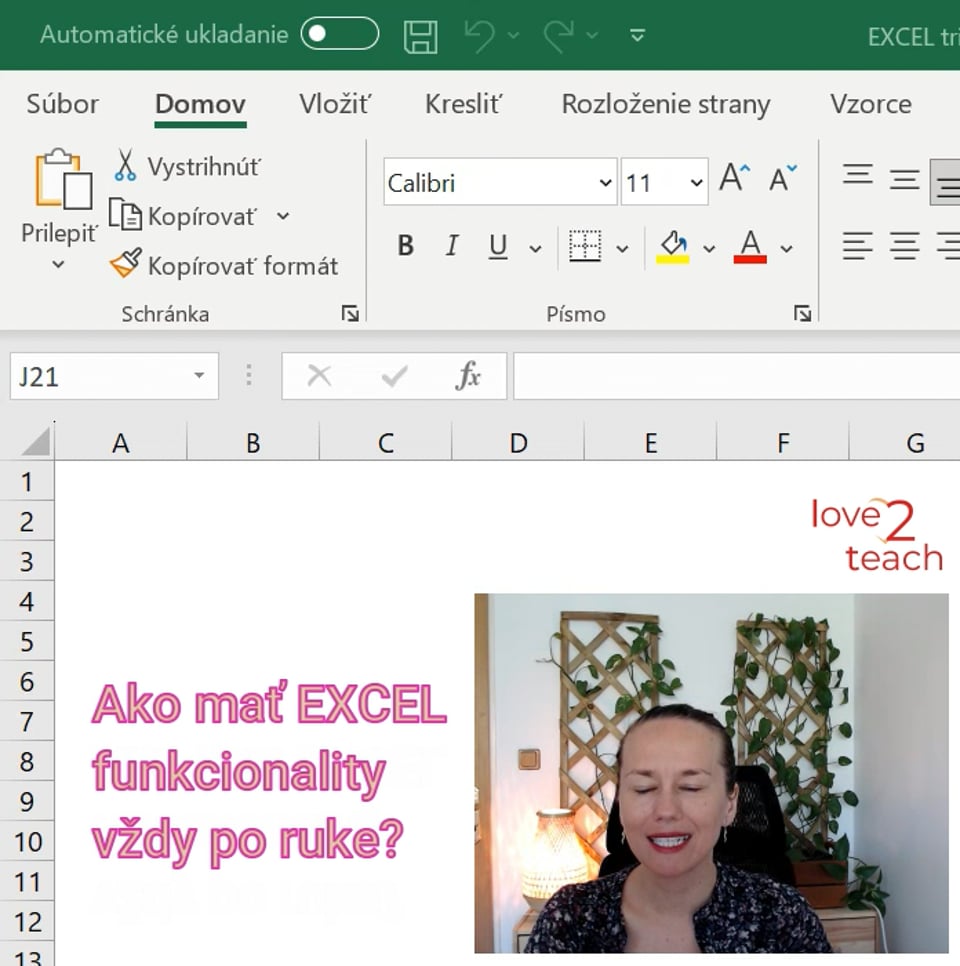Viewport: 960px width, 966px height.
Task: Switch to the Kresliť tab
Action: pos(463,104)
